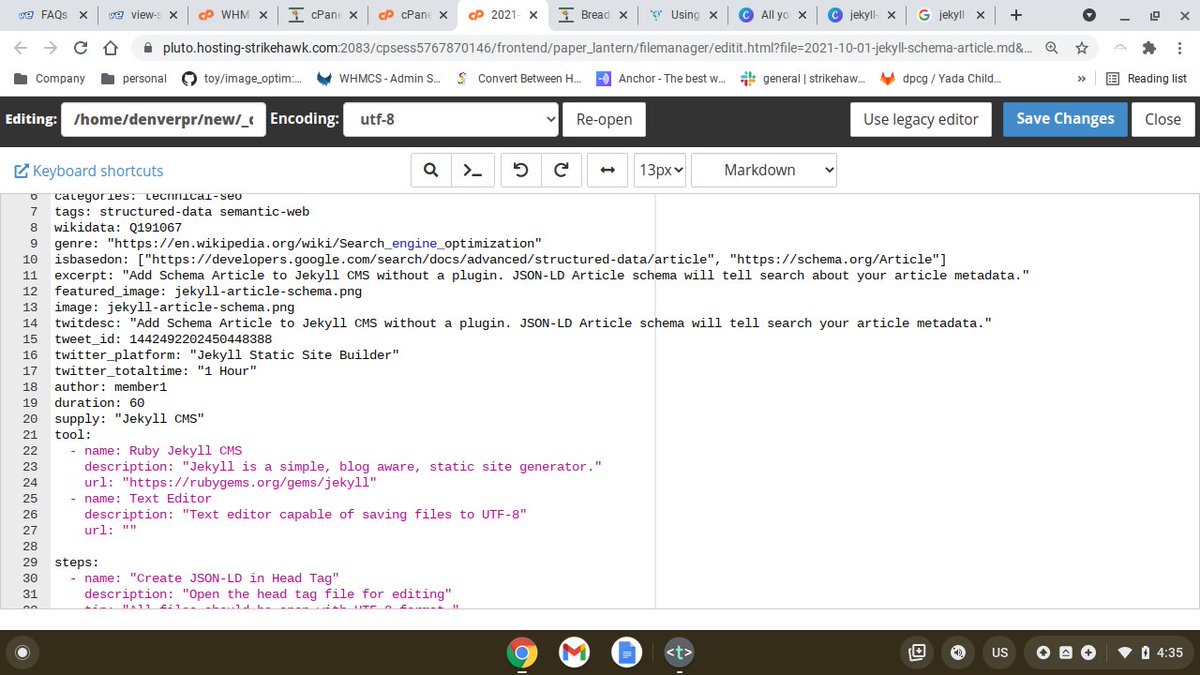Open the ChromeOS launcher circle button
The image size is (1200, 675).
click(24, 653)
